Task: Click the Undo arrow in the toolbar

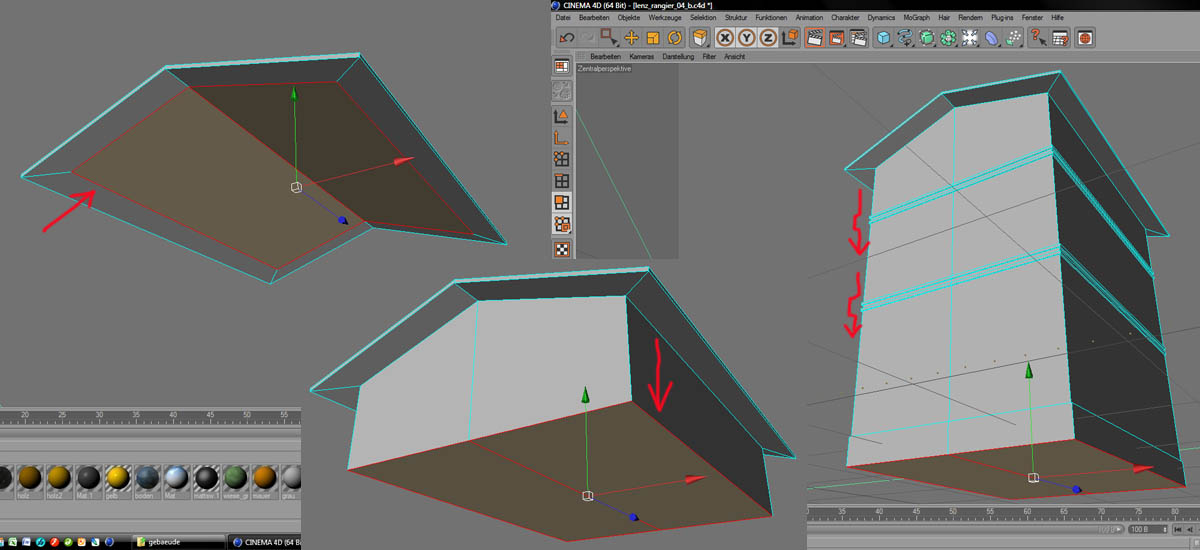Action: 566,38
